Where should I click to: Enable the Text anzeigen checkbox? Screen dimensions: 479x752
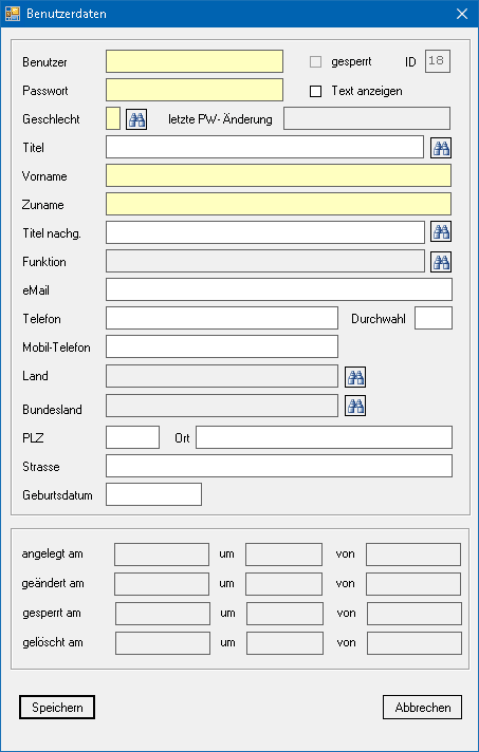coord(315,91)
